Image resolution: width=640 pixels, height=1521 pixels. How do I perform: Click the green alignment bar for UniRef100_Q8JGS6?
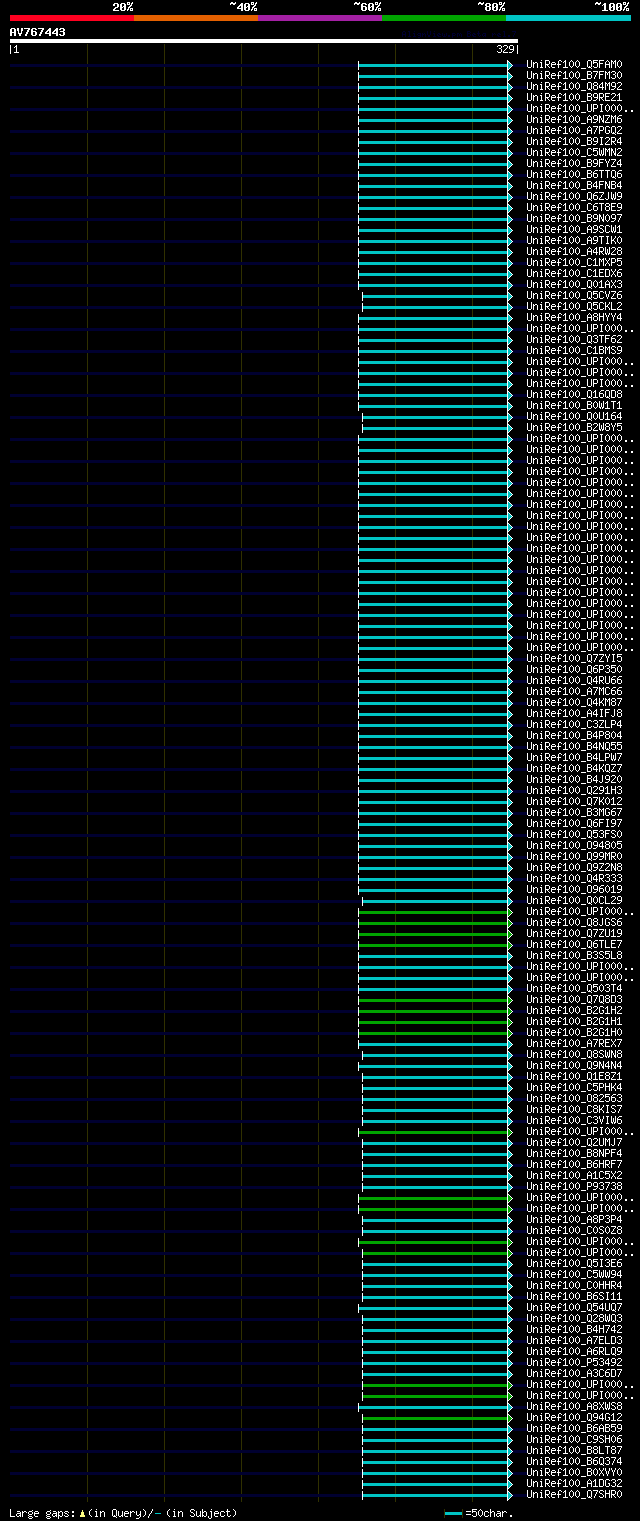436,923
